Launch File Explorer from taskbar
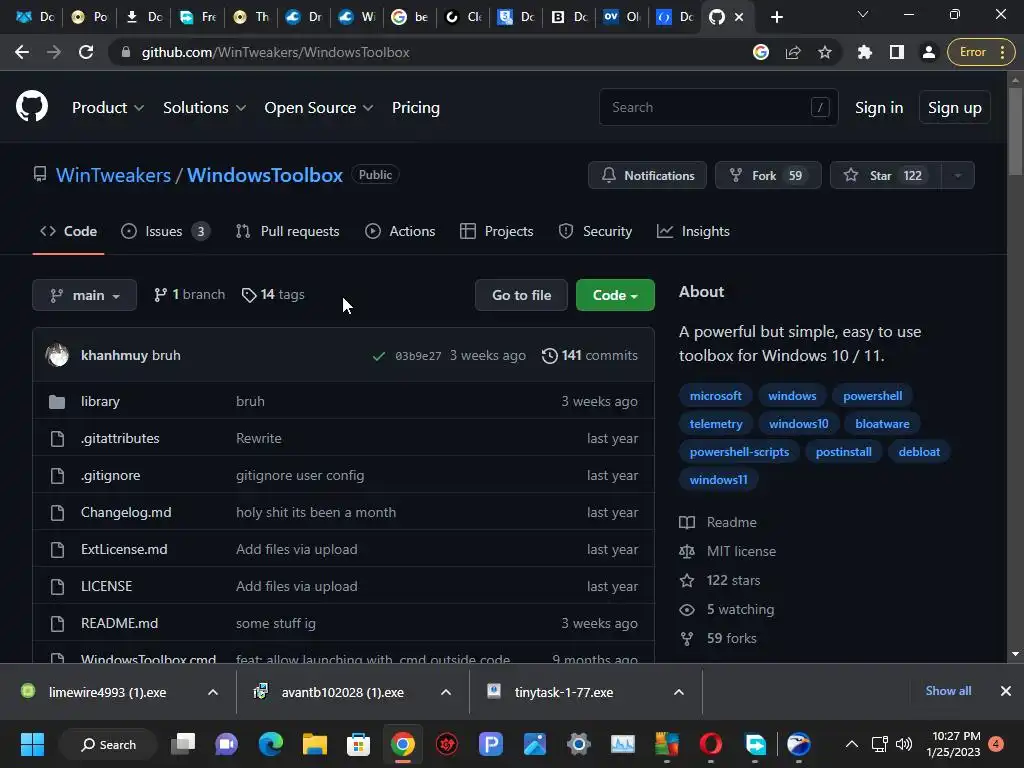The height and width of the screenshot is (768, 1024). pyautogui.click(x=314, y=744)
